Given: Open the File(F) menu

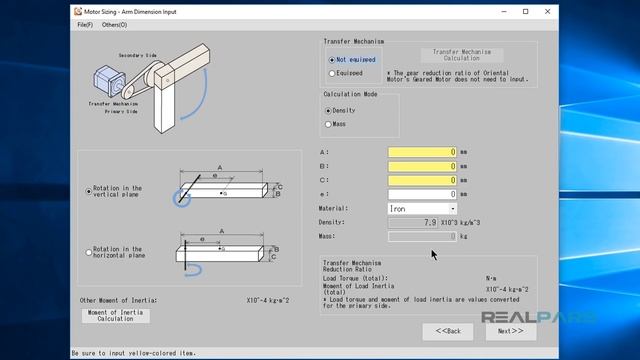Looking at the screenshot, I should click(85, 25).
